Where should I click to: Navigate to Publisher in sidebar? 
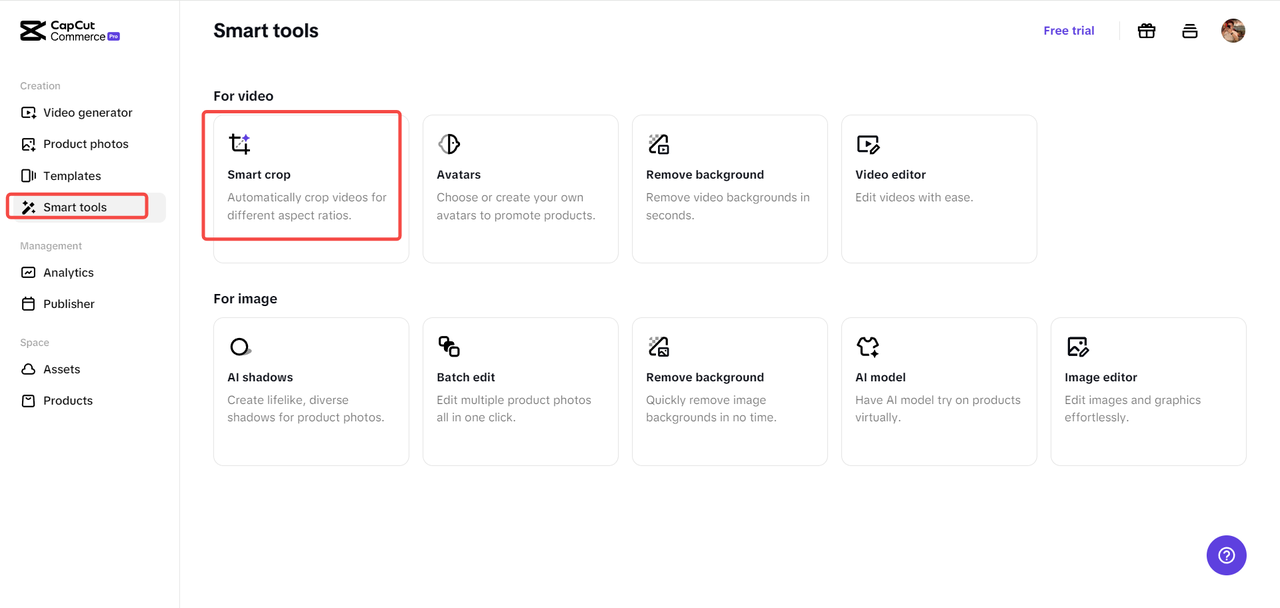tap(69, 304)
